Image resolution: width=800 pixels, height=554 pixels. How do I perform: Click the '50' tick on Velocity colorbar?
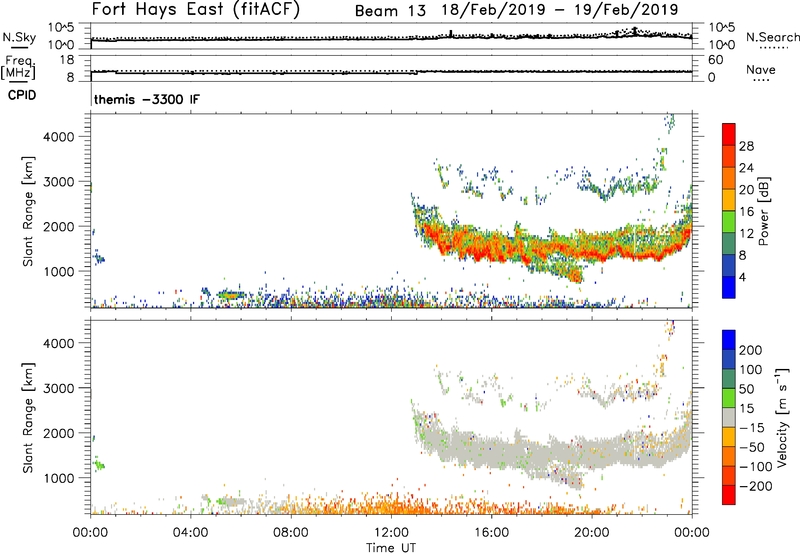click(746, 389)
